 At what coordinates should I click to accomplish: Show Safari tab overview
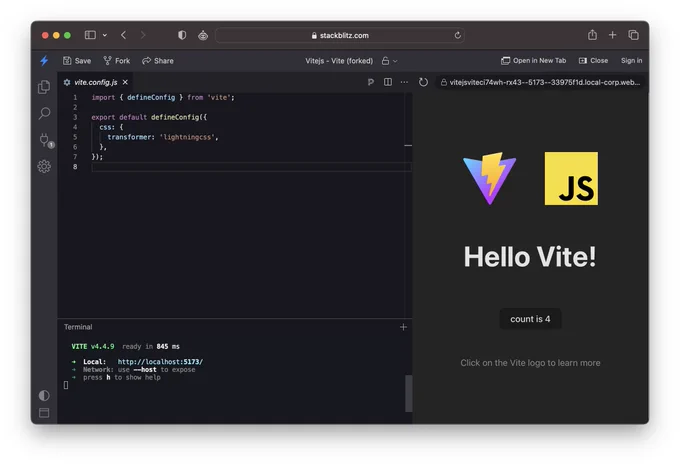click(x=634, y=35)
